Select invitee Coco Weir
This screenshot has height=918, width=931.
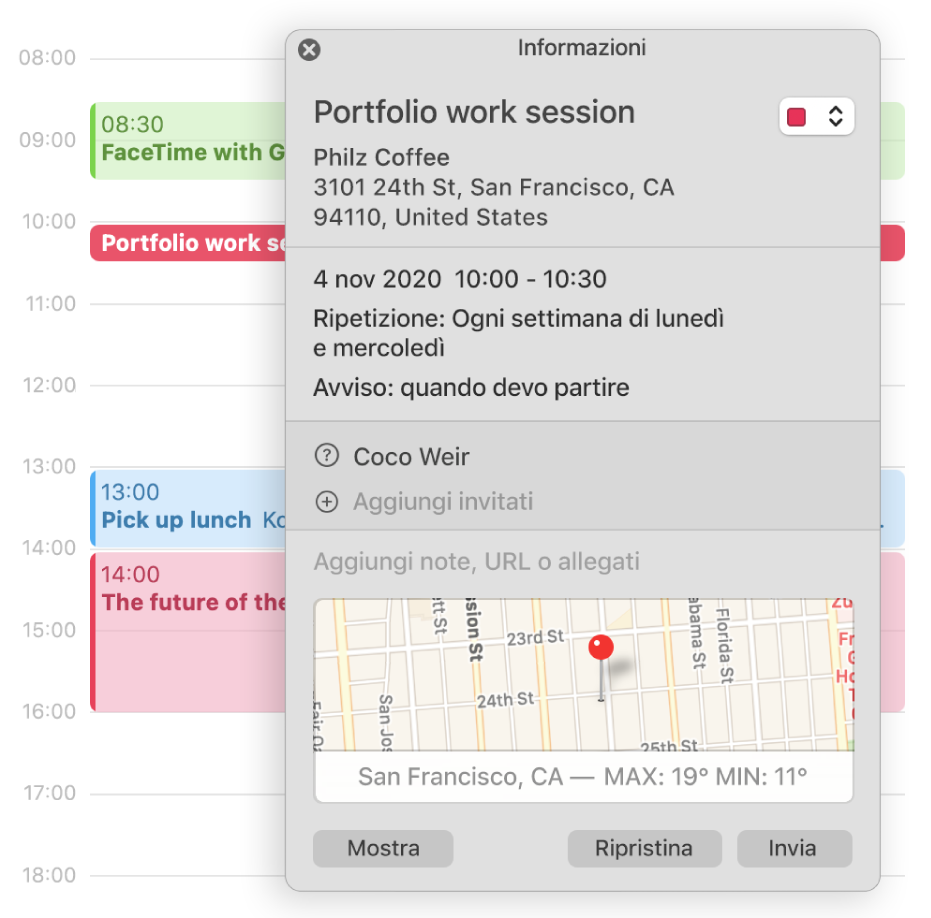[411, 457]
